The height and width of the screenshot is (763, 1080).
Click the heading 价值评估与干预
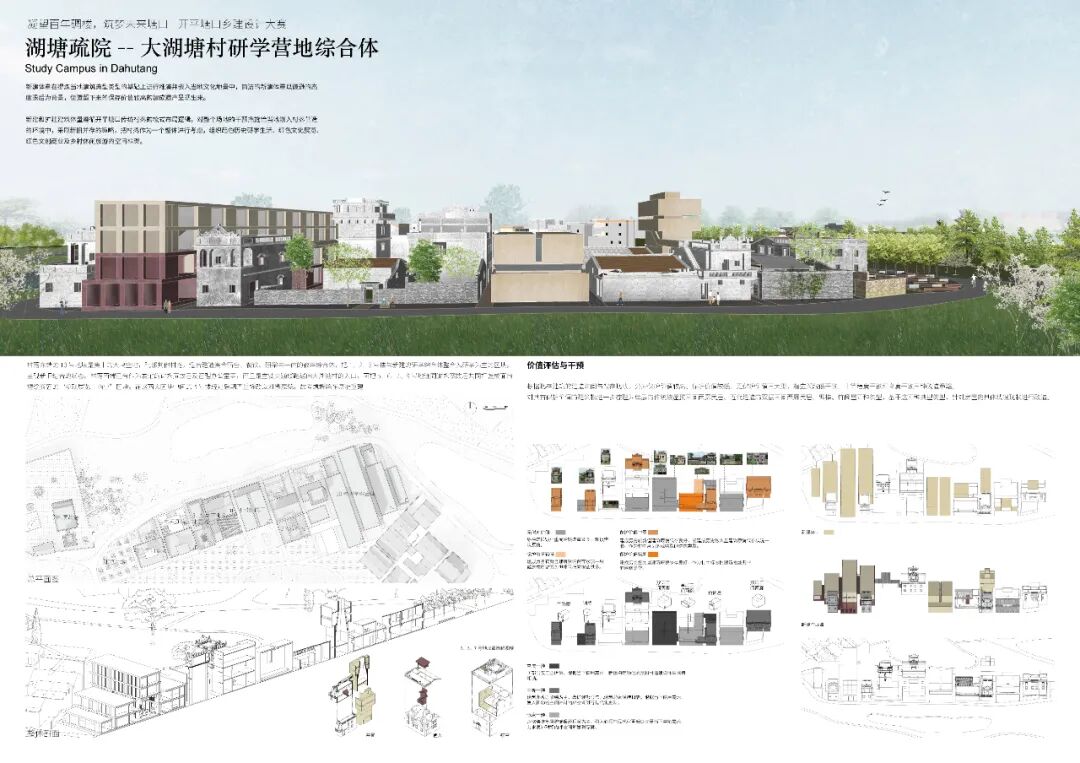(x=554, y=366)
